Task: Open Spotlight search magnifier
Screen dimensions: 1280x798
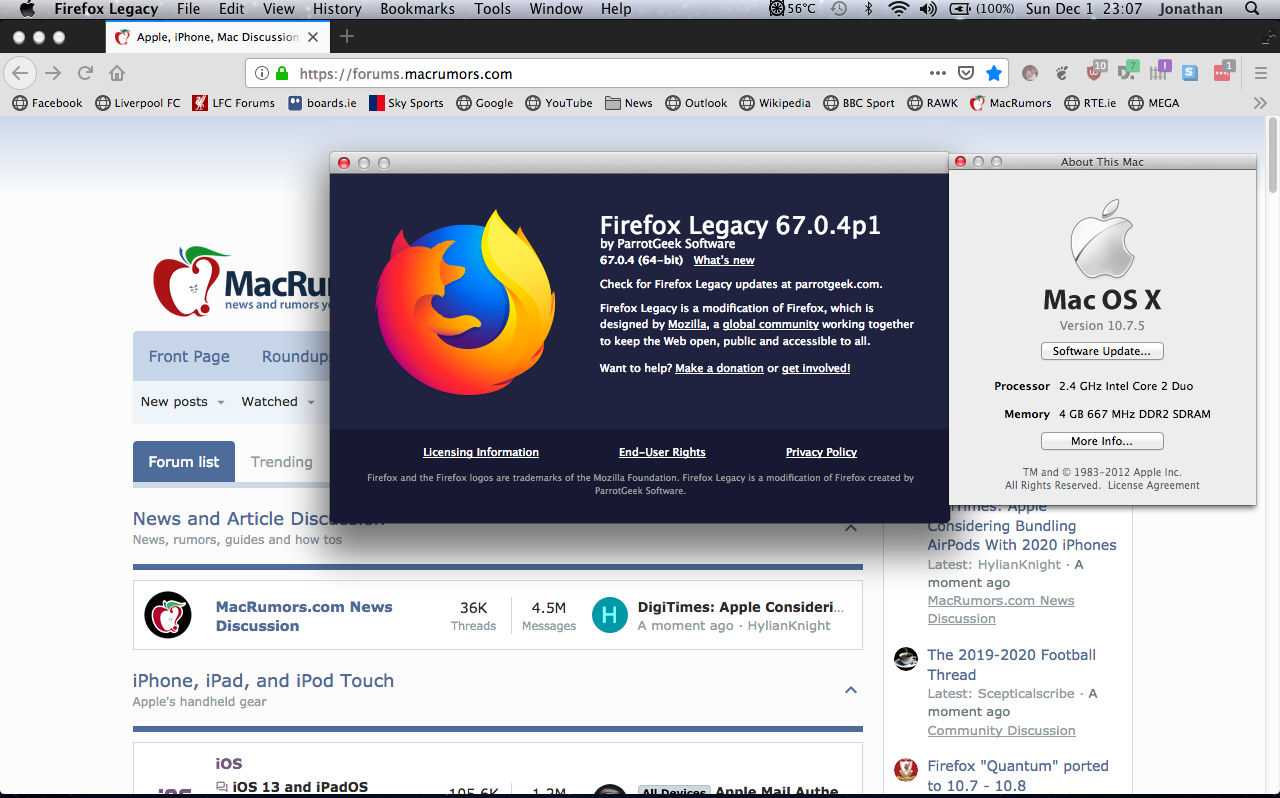Action: click(1252, 9)
